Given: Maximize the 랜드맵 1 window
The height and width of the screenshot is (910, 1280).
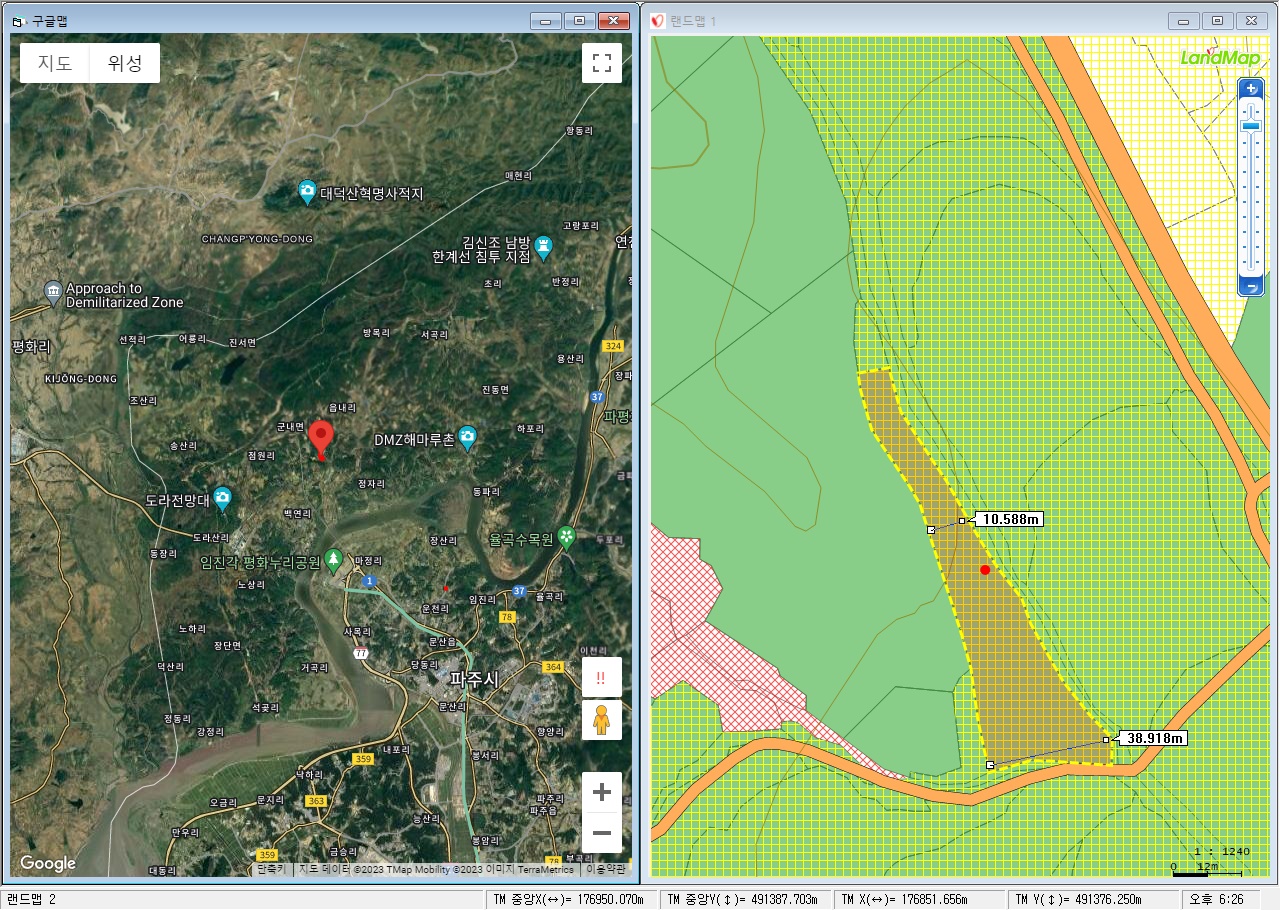Looking at the screenshot, I should [x=1217, y=21].
